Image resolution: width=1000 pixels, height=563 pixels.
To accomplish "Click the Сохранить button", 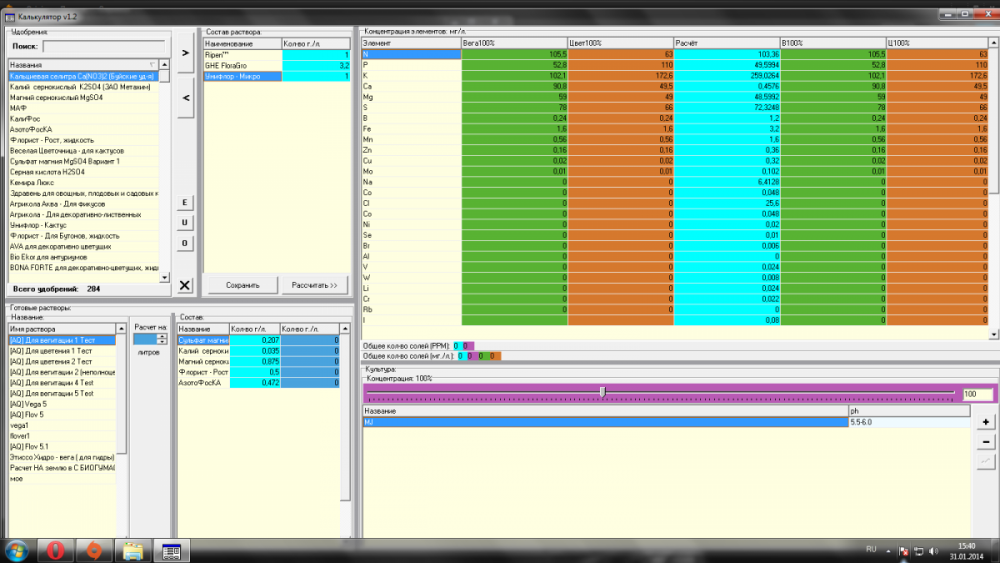I will tap(242, 285).
